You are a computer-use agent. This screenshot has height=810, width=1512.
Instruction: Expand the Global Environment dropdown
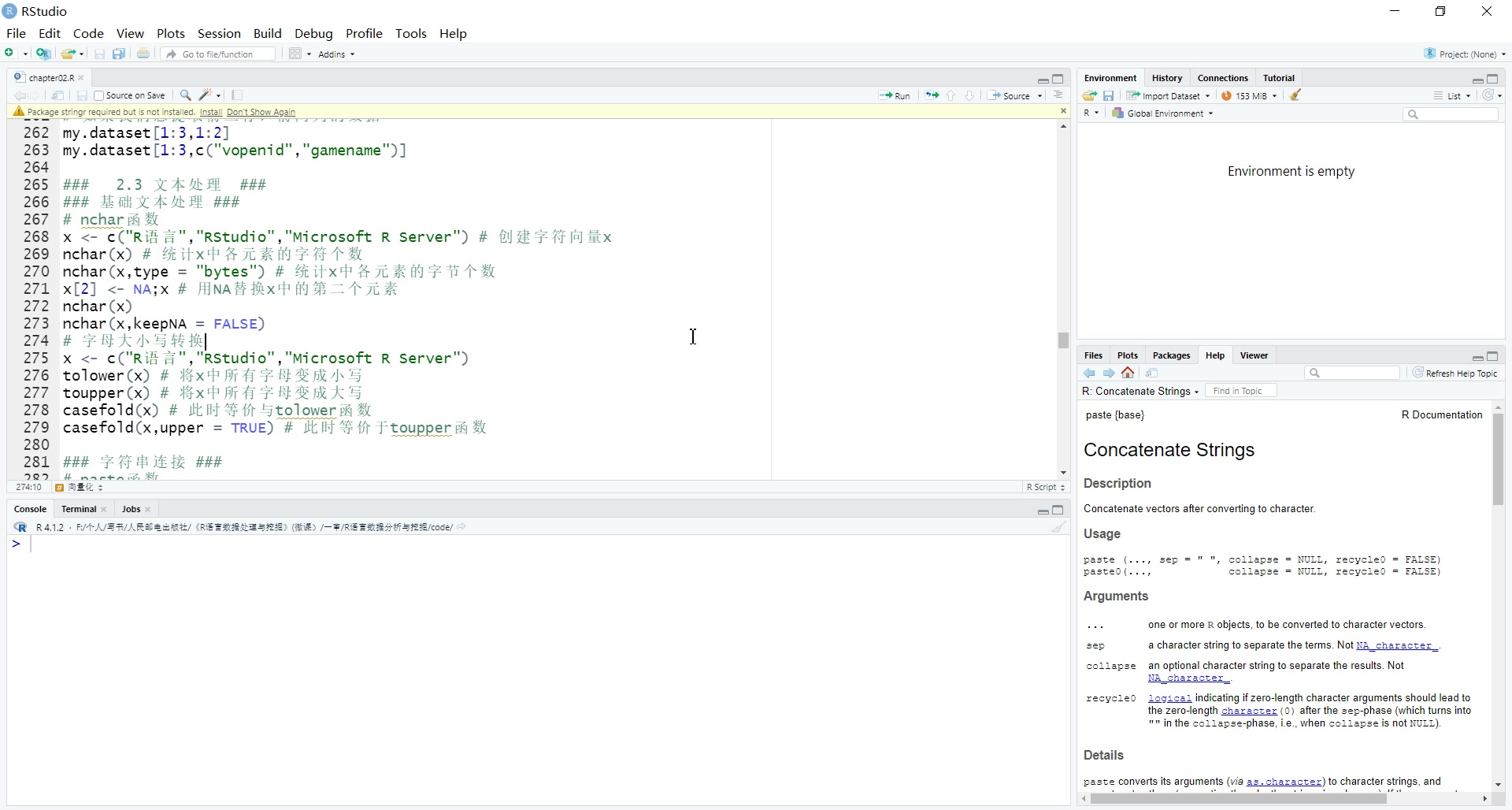pos(1163,113)
